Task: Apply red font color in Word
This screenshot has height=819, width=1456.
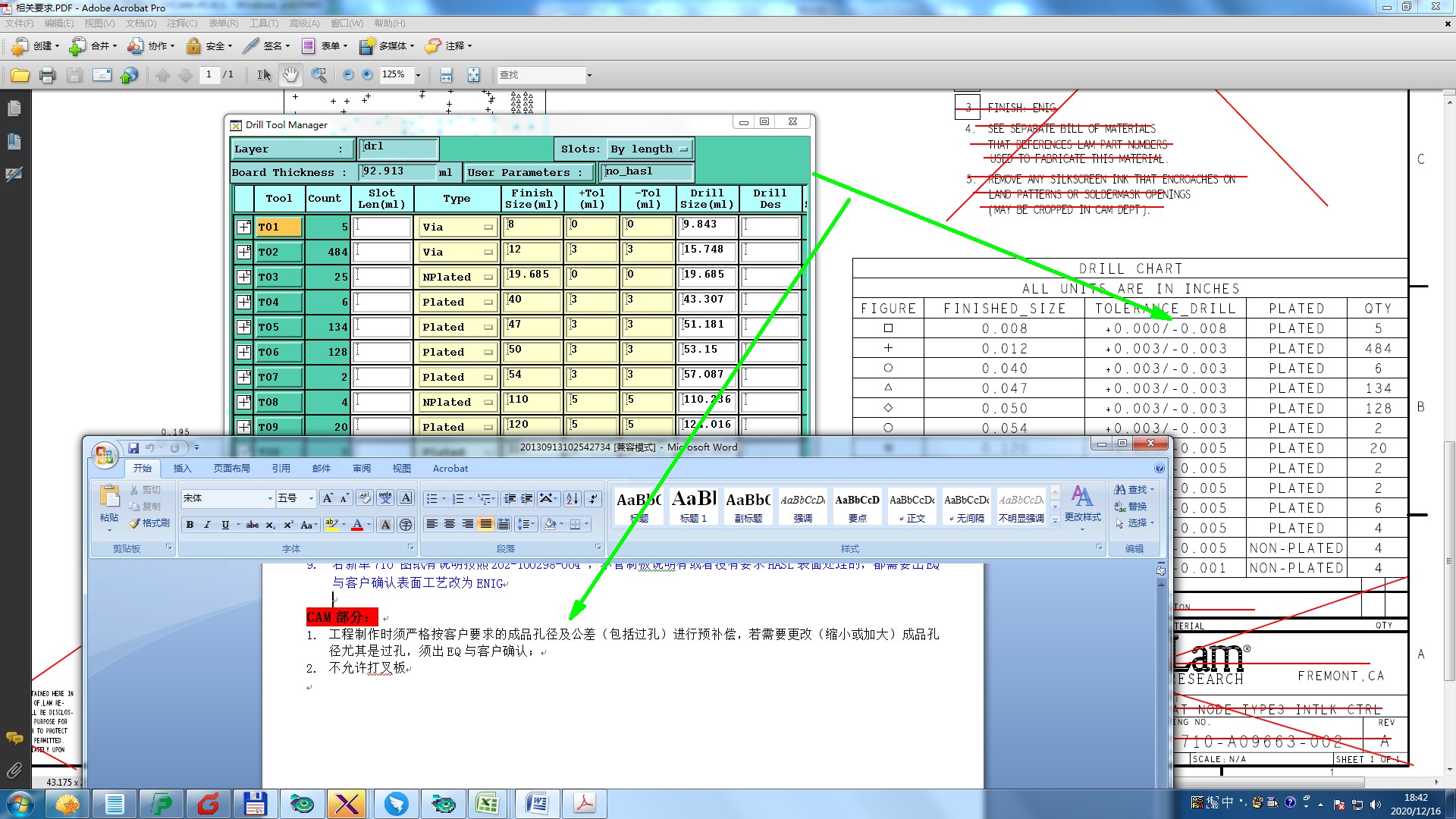Action: point(357,524)
